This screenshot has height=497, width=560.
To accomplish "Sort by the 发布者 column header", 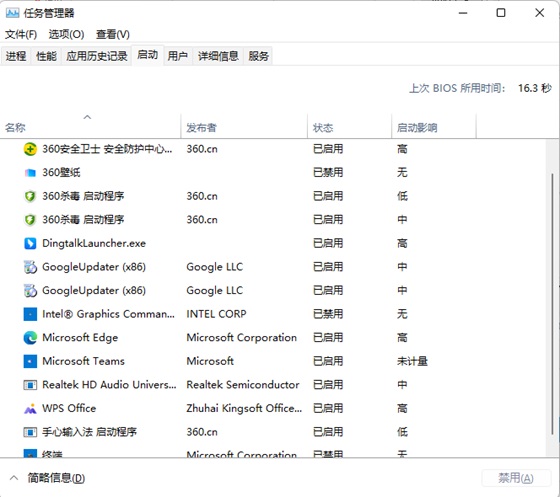I will coord(244,126).
